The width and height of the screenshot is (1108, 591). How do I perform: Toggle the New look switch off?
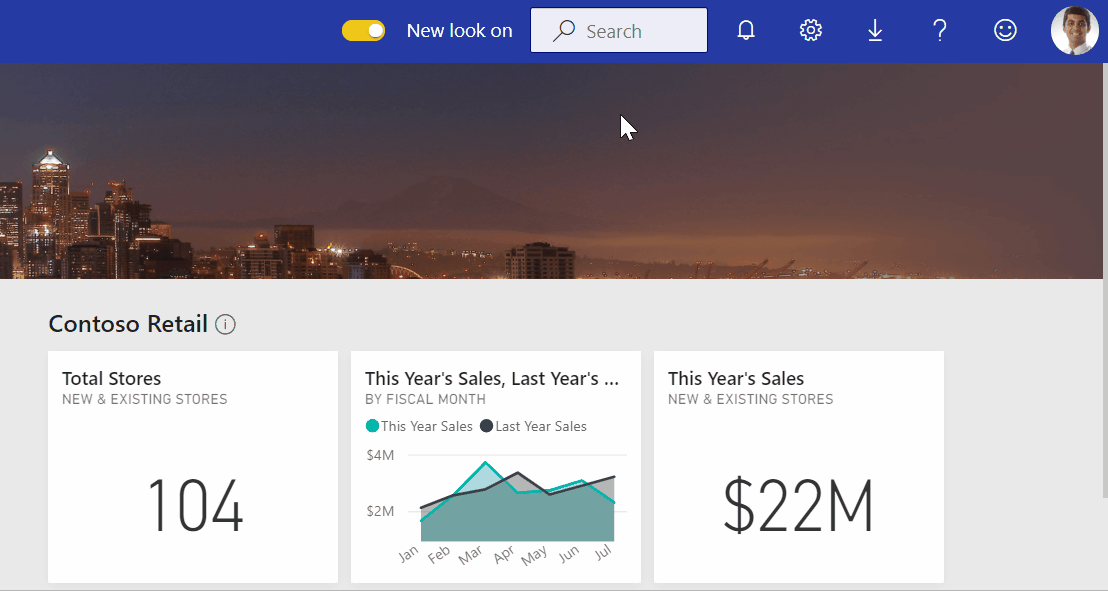363,31
